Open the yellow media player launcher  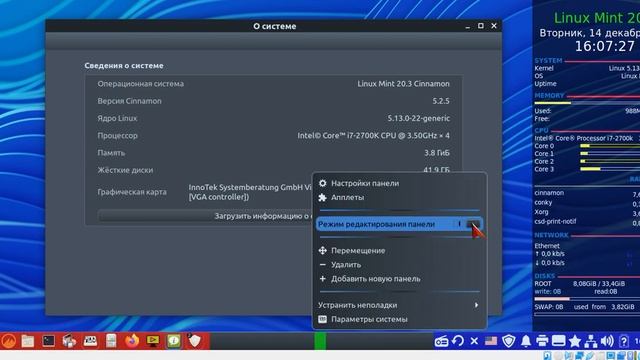153,341
